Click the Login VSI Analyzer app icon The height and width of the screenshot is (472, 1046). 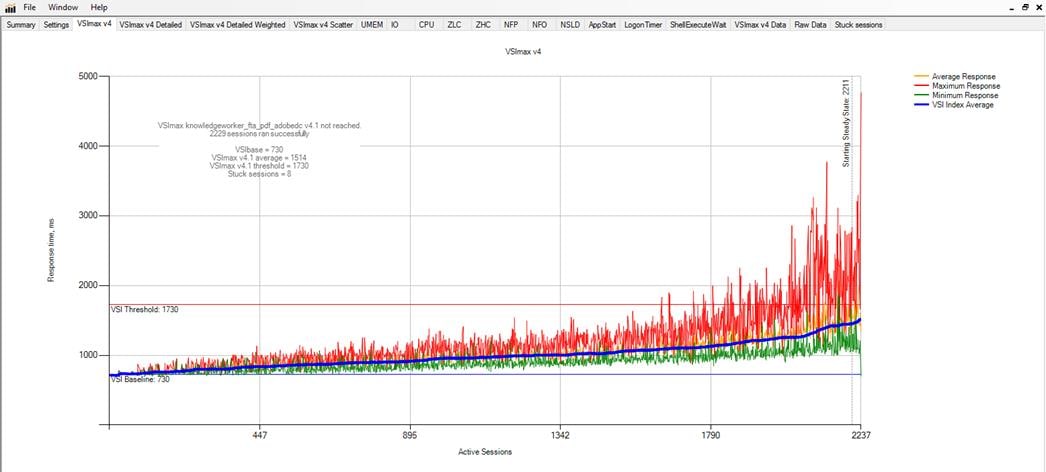tap(10, 7)
